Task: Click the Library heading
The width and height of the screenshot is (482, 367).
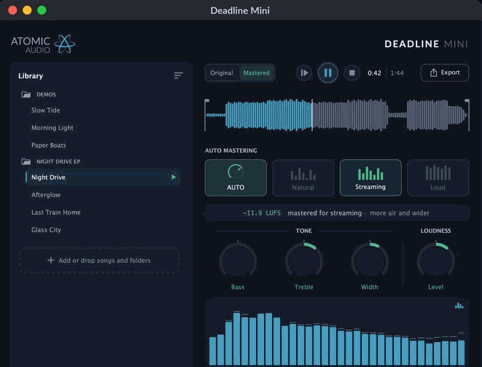Action: pyautogui.click(x=31, y=76)
